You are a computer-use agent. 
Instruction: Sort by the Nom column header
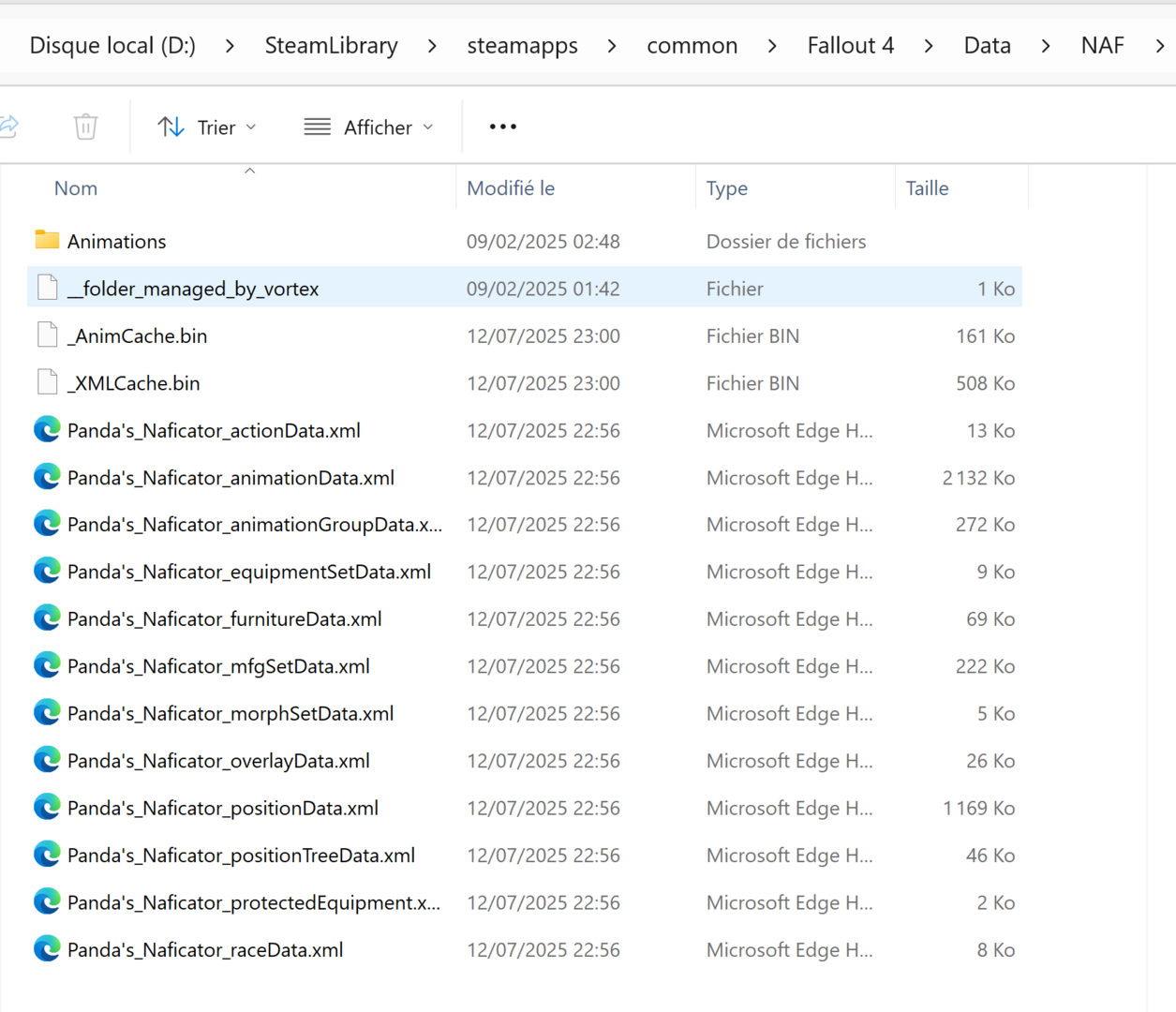76,188
